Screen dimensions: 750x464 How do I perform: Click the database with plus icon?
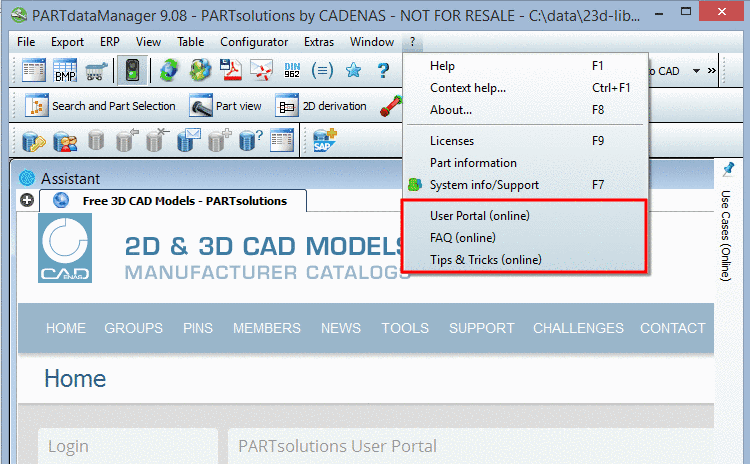coord(220,141)
